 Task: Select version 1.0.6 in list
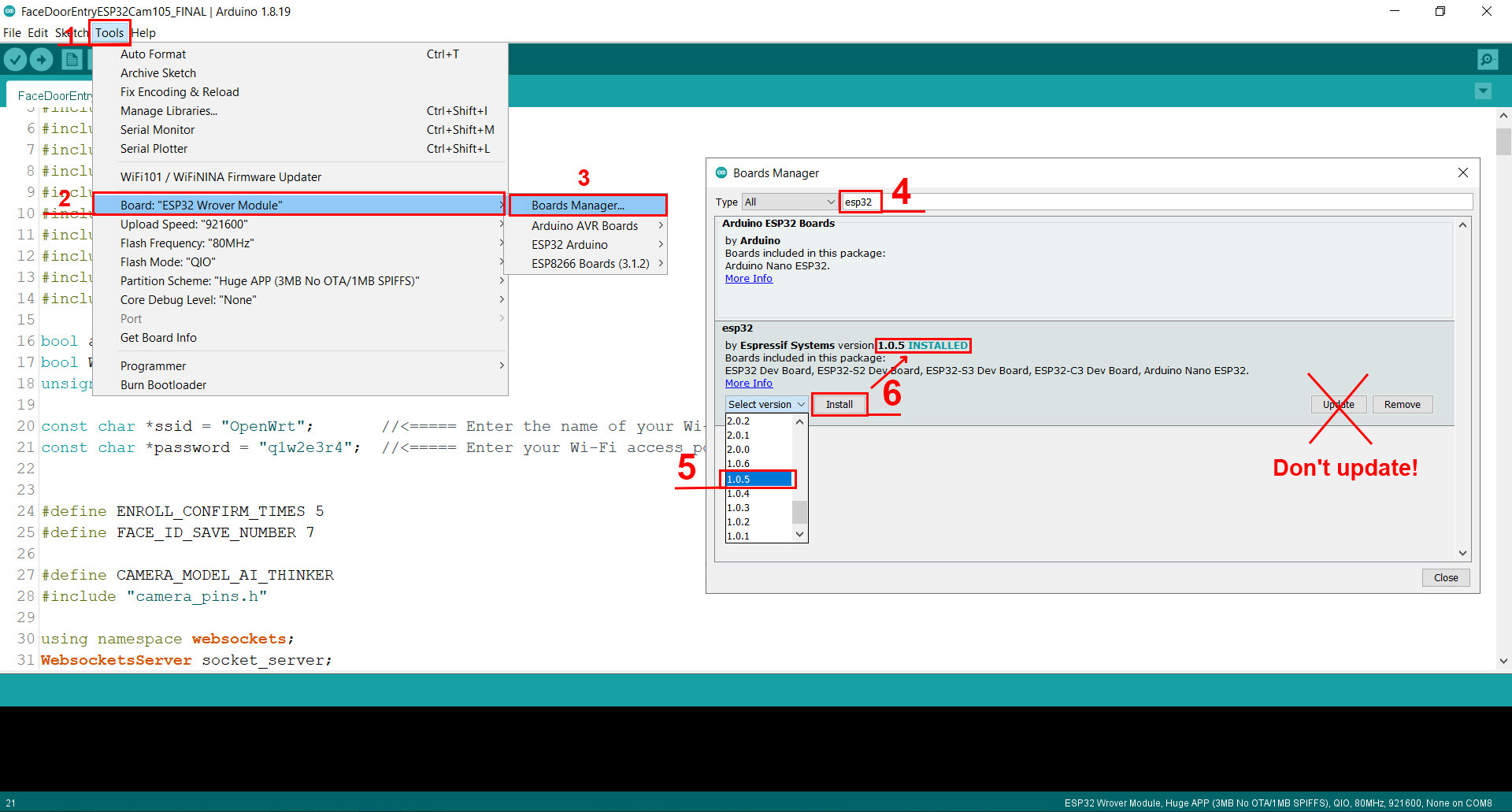pyautogui.click(x=758, y=464)
